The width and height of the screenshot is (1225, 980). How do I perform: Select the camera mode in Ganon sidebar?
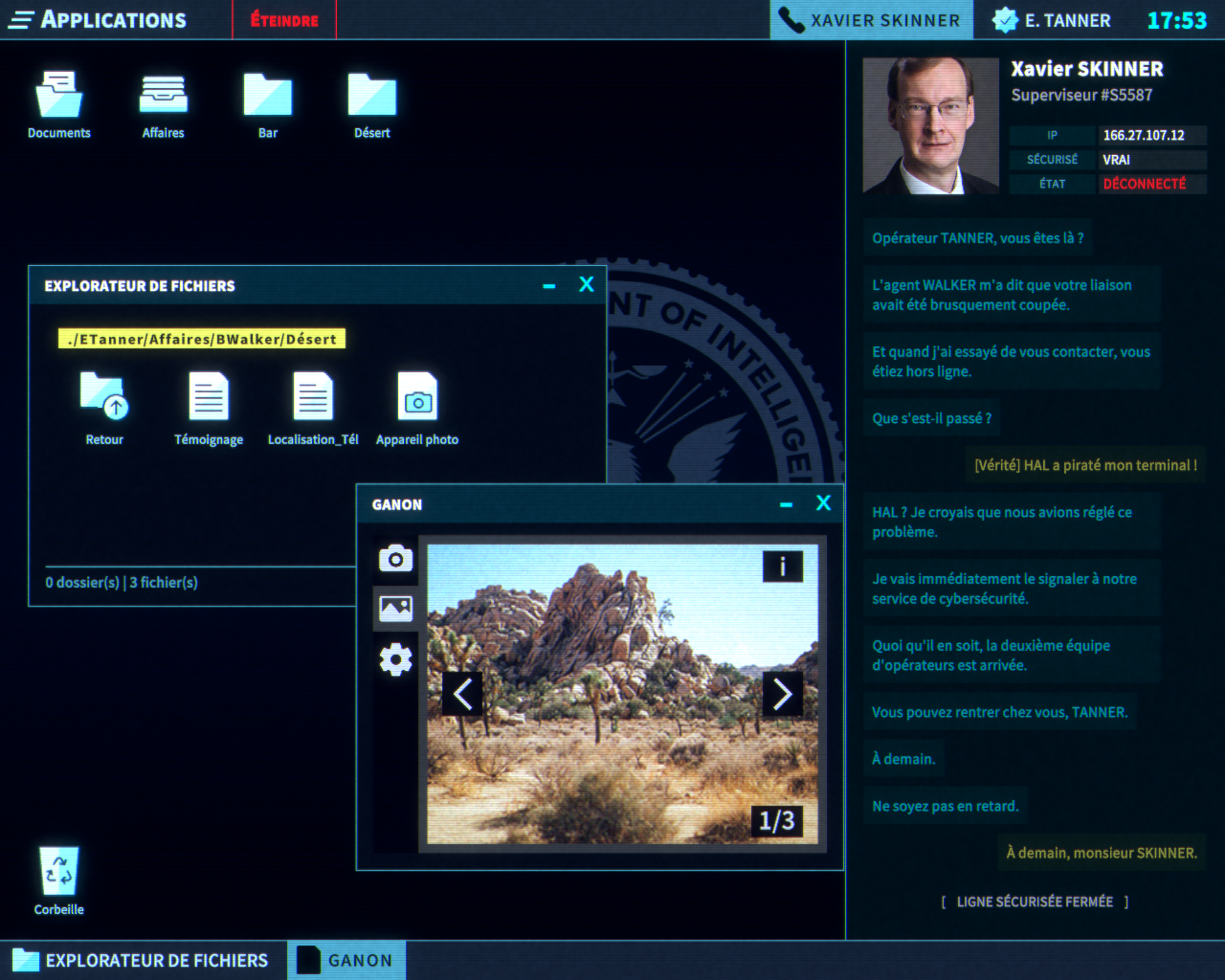pos(395,559)
